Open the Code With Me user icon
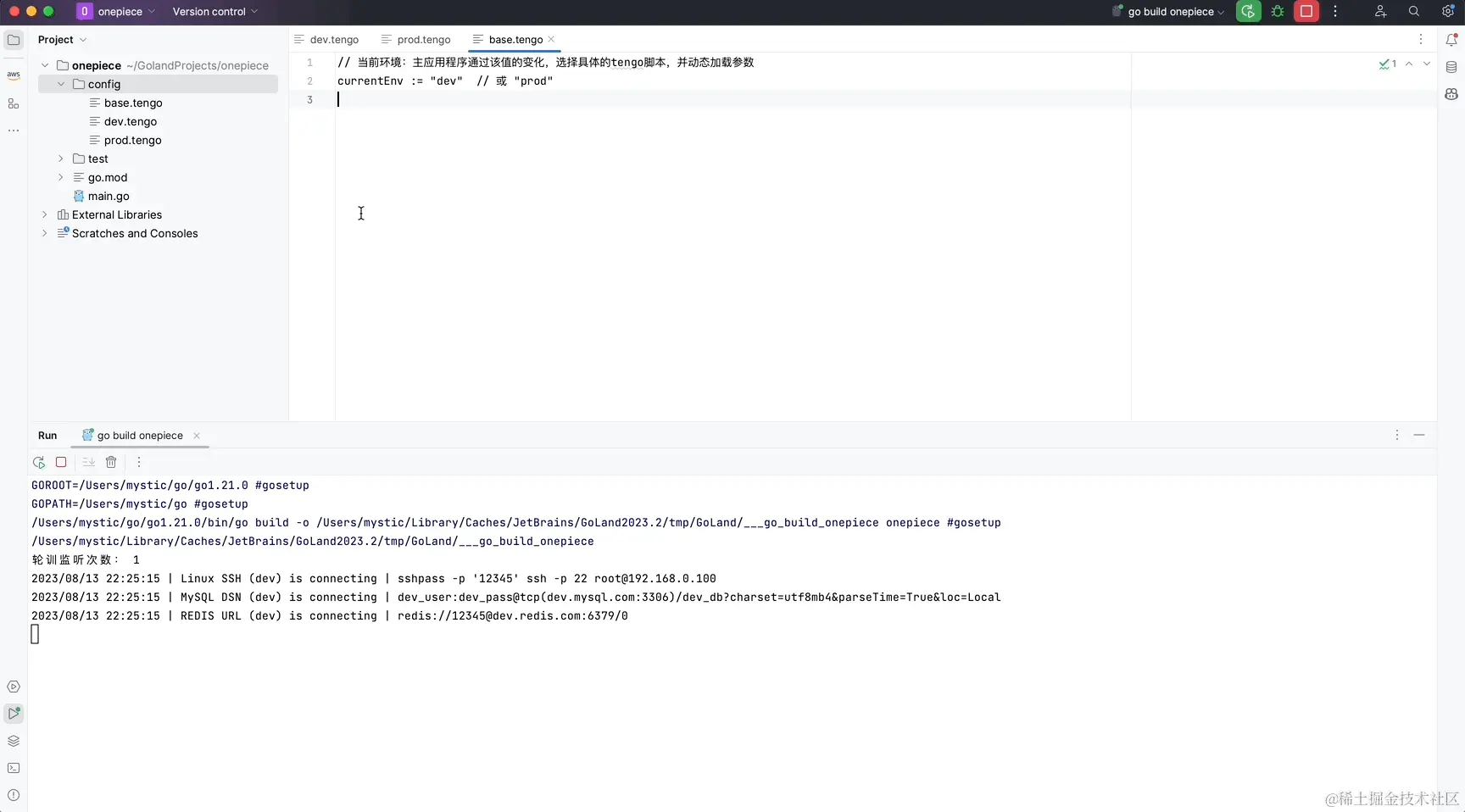This screenshot has height=812, width=1465. [1380, 12]
